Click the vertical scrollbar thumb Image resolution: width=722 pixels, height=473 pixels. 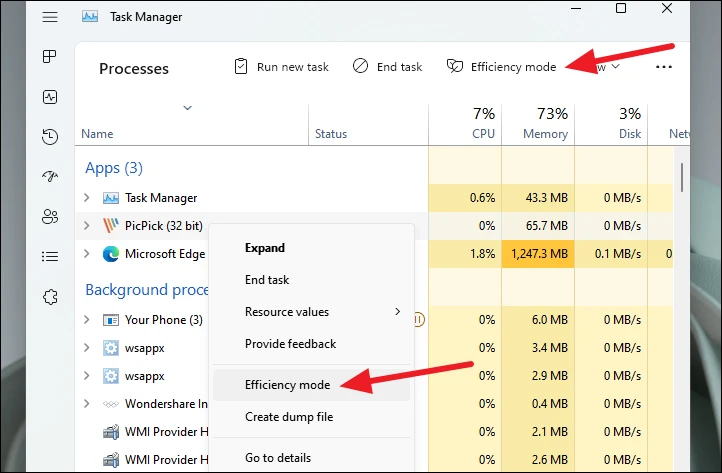coord(682,178)
